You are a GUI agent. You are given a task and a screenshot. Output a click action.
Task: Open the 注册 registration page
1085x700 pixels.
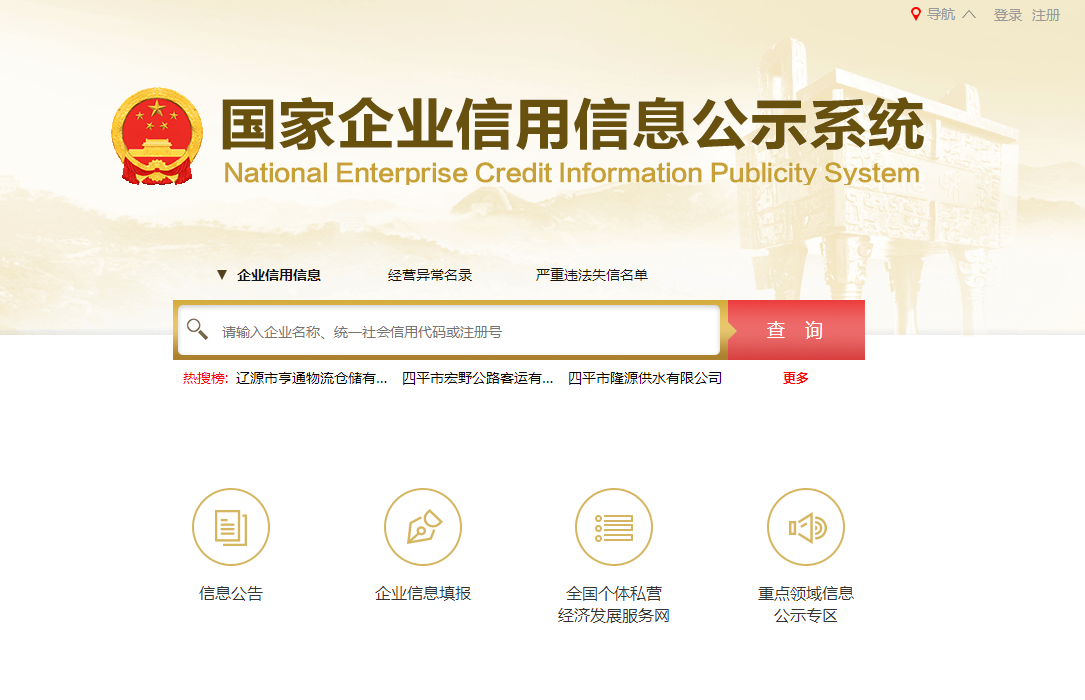click(1046, 15)
